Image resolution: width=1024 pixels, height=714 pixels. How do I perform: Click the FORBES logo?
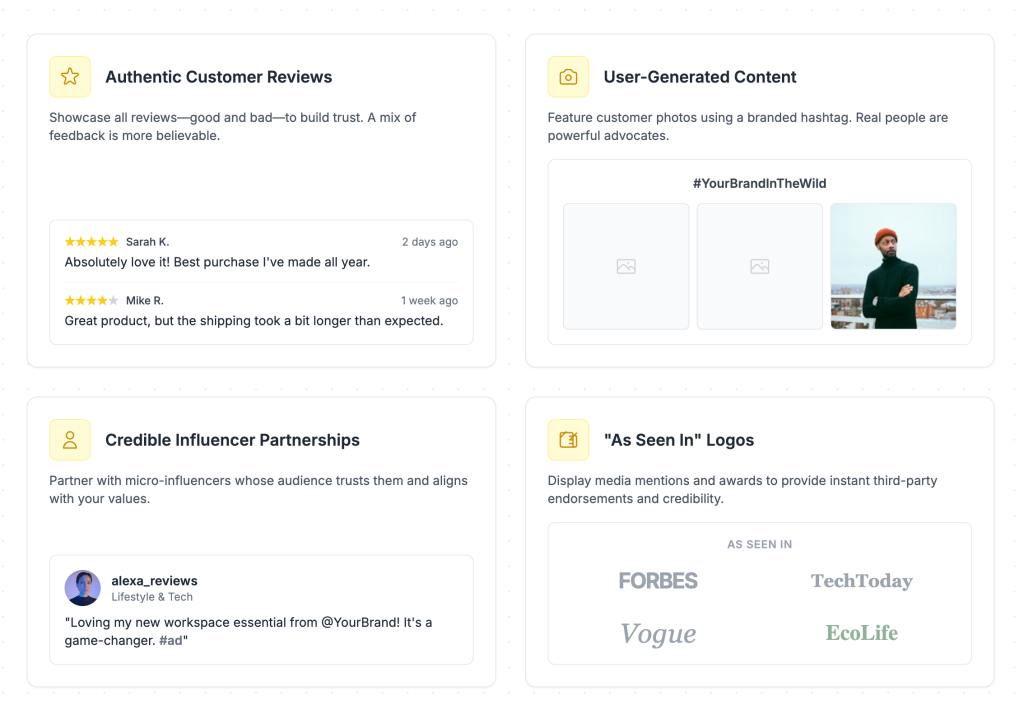[x=658, y=581]
